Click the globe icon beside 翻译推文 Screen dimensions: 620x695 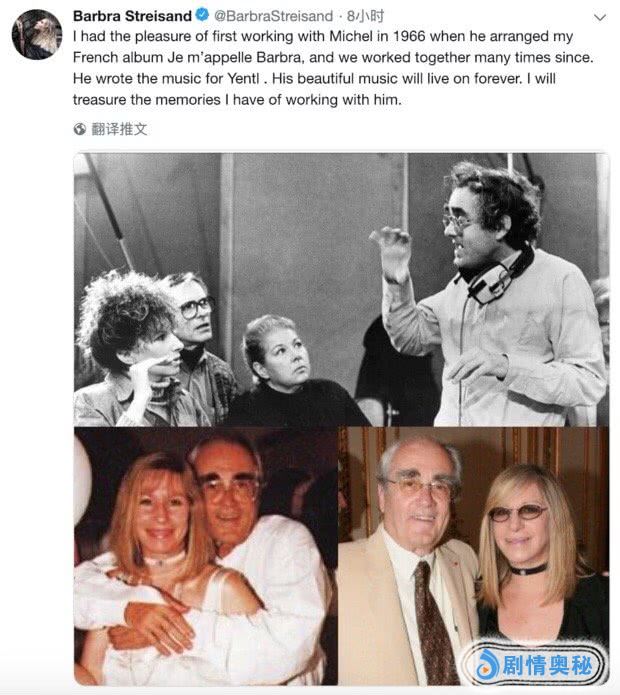(80, 129)
